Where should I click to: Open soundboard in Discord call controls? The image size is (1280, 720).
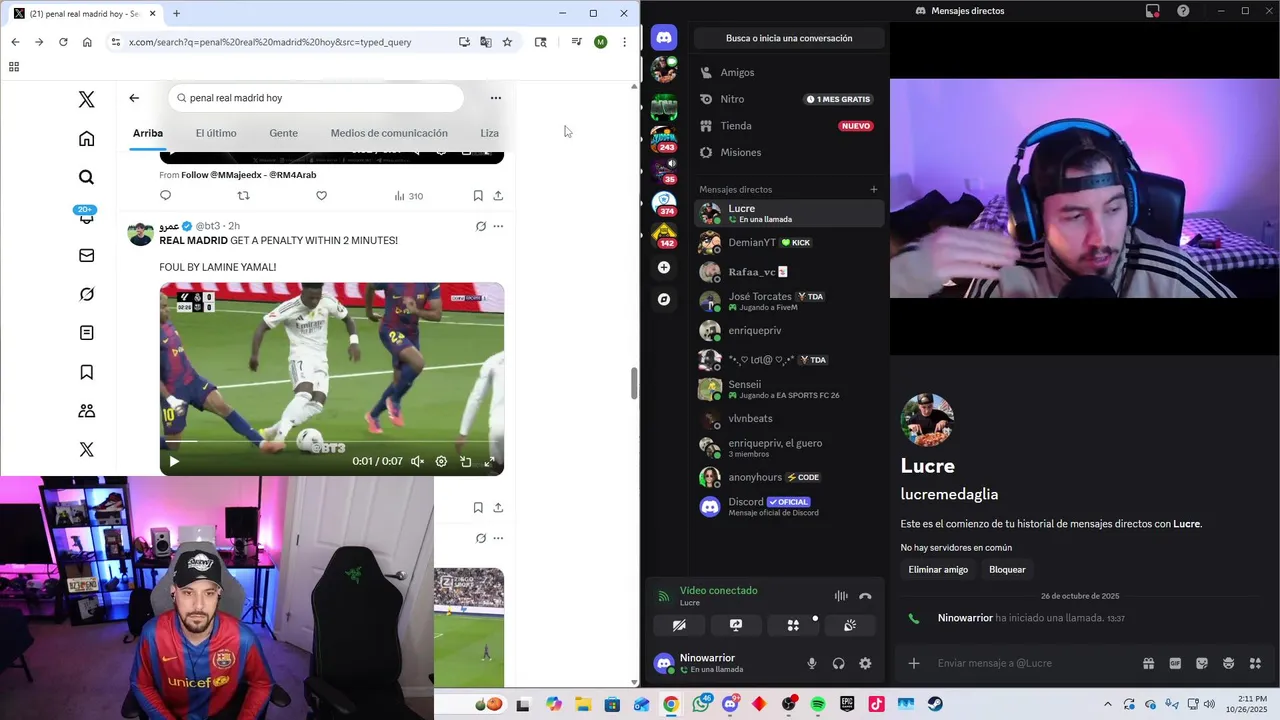[850, 625]
